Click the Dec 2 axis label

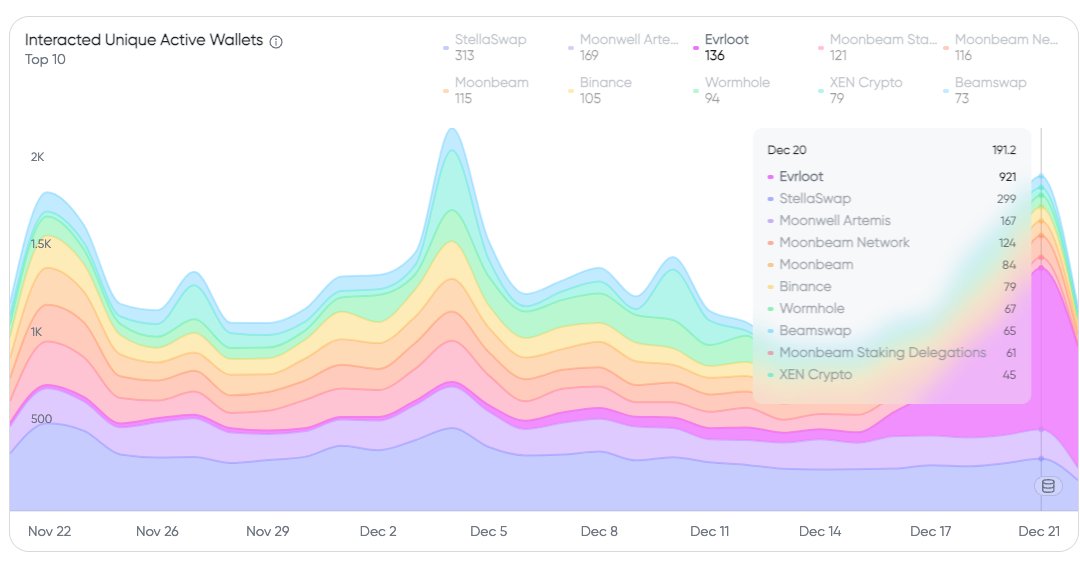pos(378,532)
